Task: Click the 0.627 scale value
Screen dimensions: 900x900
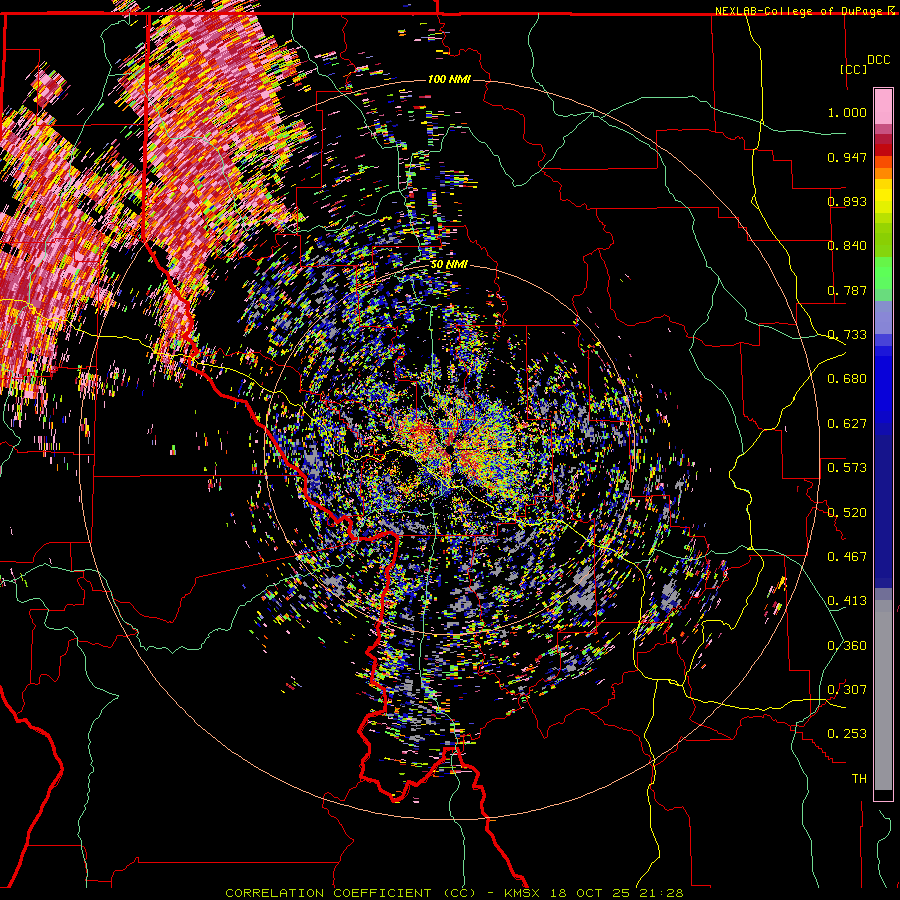Action: 847,424
